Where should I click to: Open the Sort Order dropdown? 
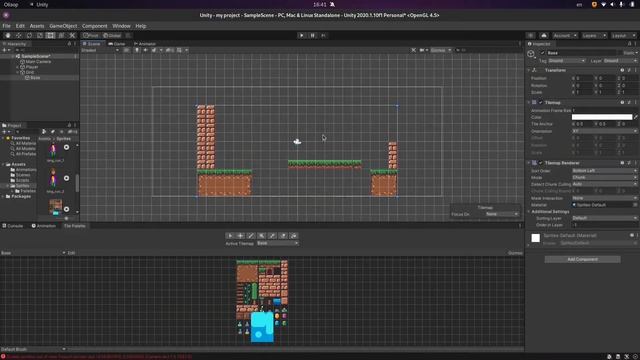(x=604, y=171)
